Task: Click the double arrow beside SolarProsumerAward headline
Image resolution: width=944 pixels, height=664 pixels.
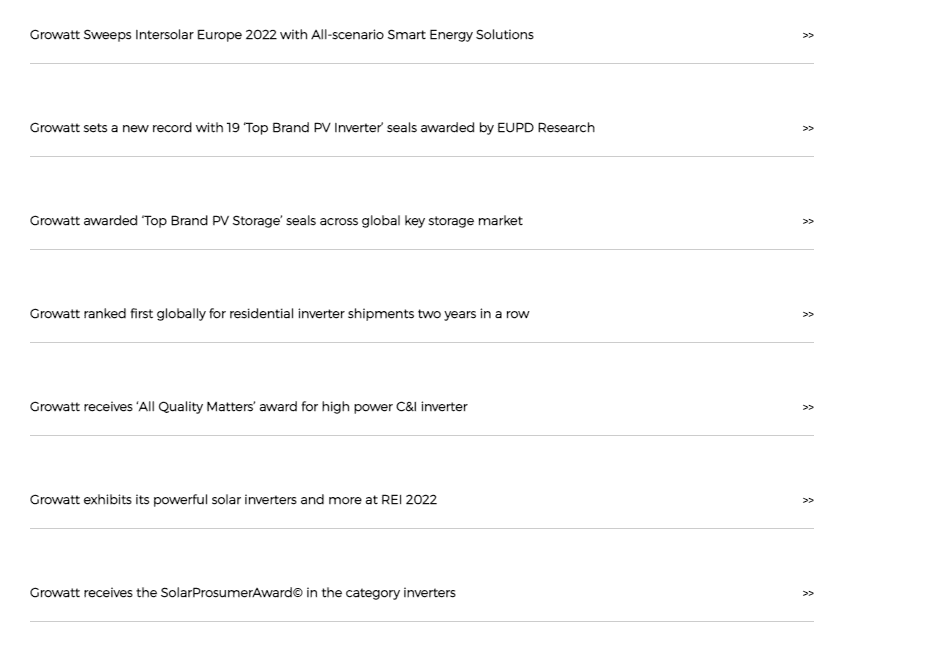Action: click(808, 593)
